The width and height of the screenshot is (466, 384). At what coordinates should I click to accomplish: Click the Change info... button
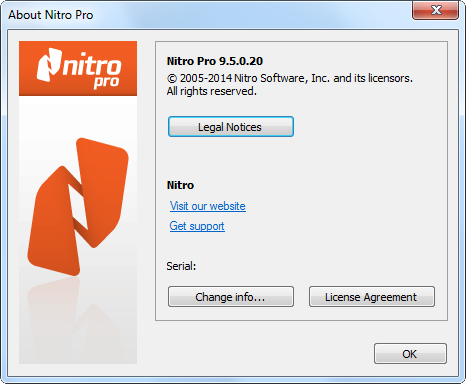coord(231,296)
